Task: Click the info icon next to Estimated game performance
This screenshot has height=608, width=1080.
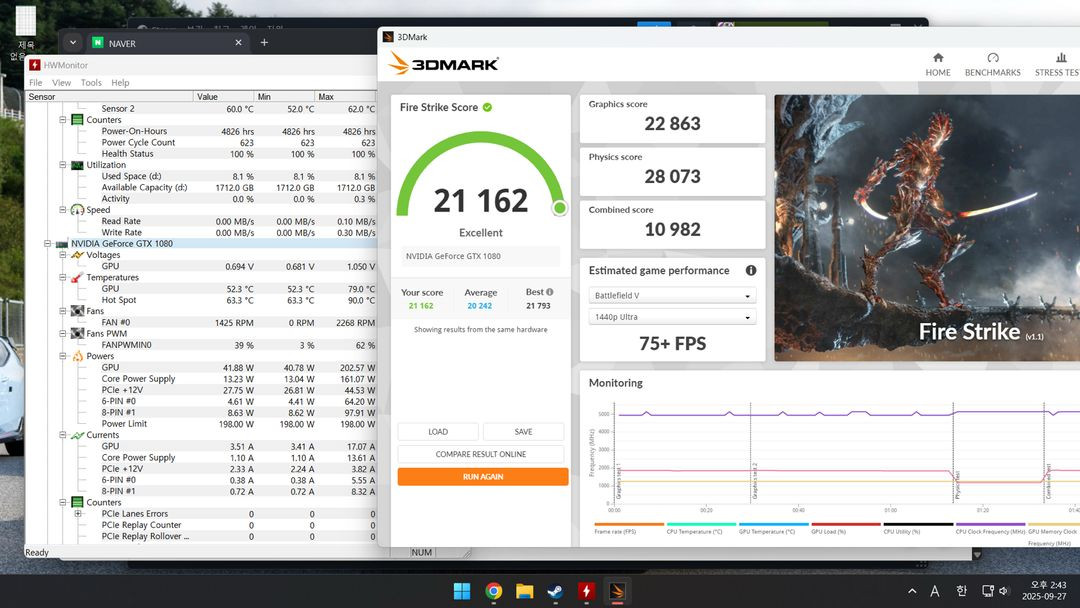Action: (x=753, y=270)
